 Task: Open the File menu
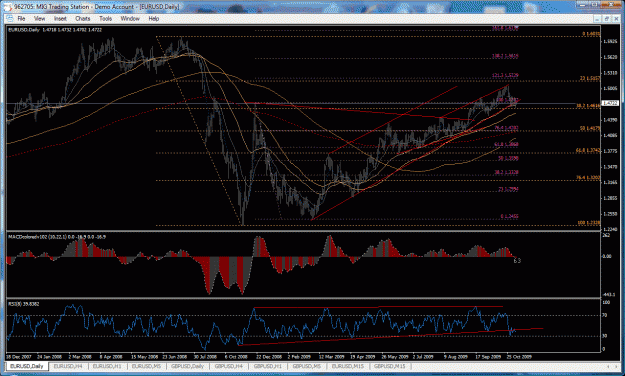21,18
